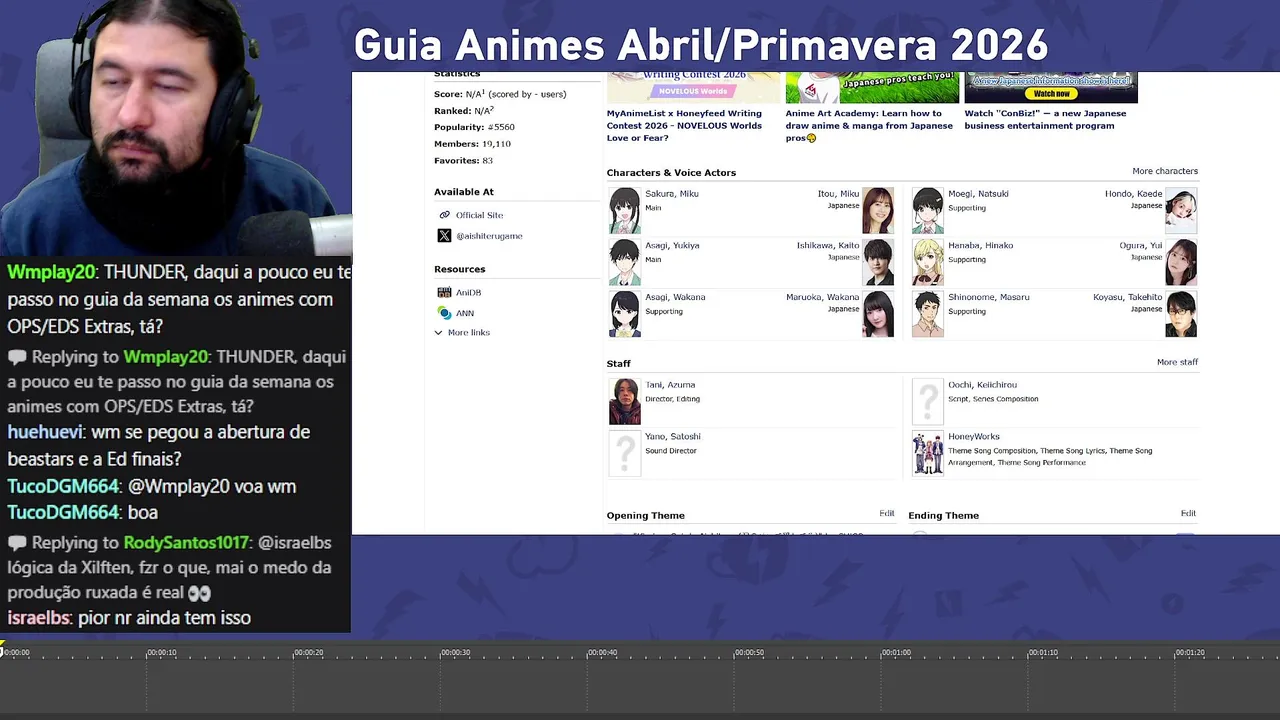Open Moegi, Natsuki character link

point(976,194)
